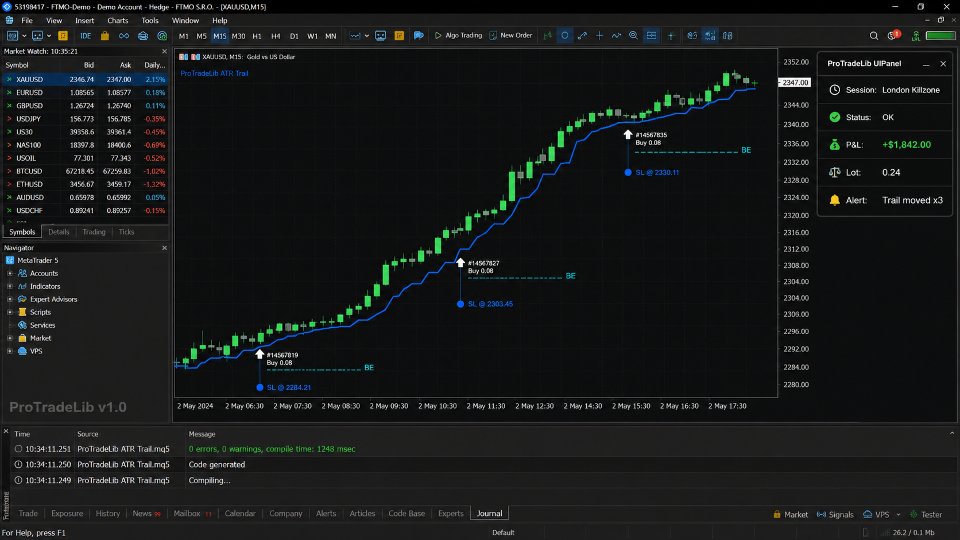
Task: Click the New Order button
Action: [511, 36]
